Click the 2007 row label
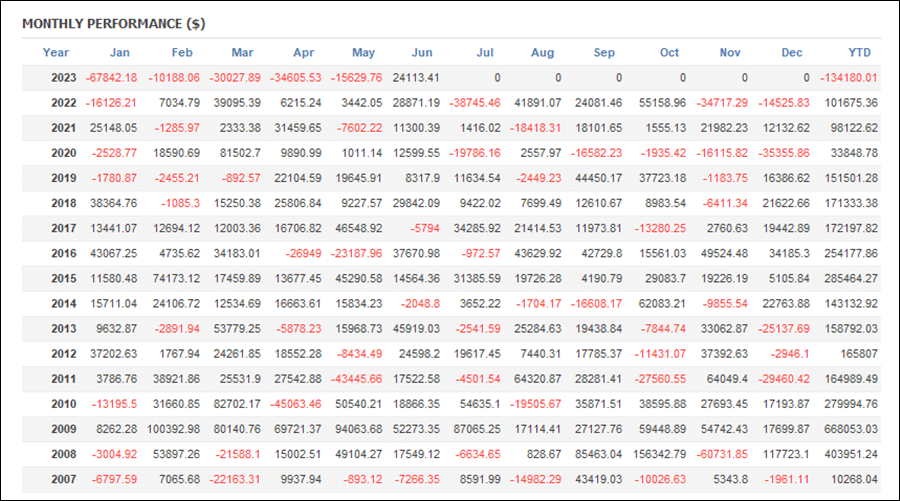 [64, 479]
